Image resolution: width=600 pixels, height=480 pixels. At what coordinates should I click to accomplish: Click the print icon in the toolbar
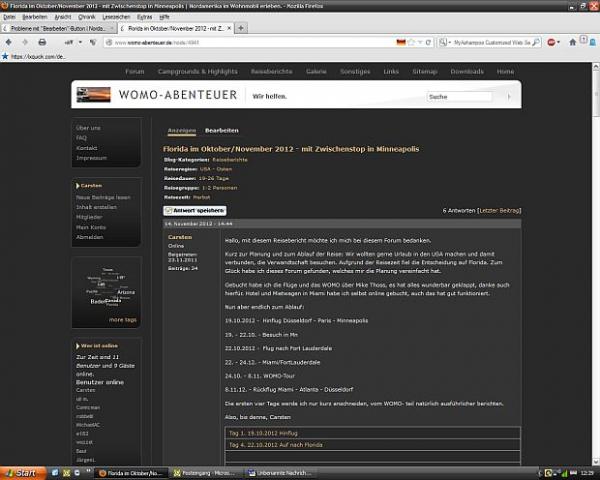(42, 42)
